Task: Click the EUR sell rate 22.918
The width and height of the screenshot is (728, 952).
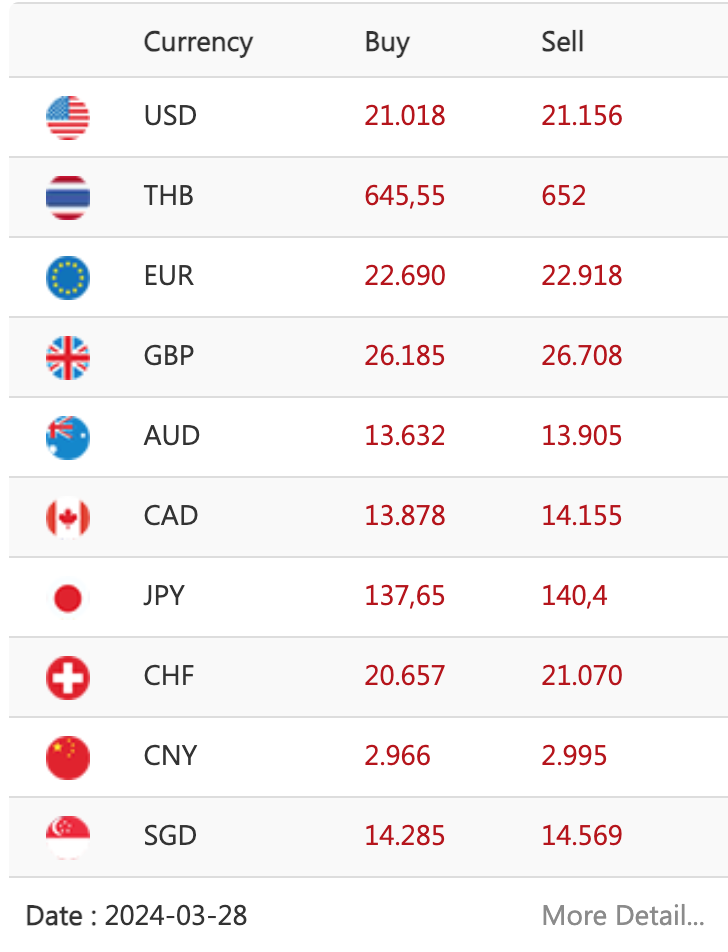Action: [582, 276]
